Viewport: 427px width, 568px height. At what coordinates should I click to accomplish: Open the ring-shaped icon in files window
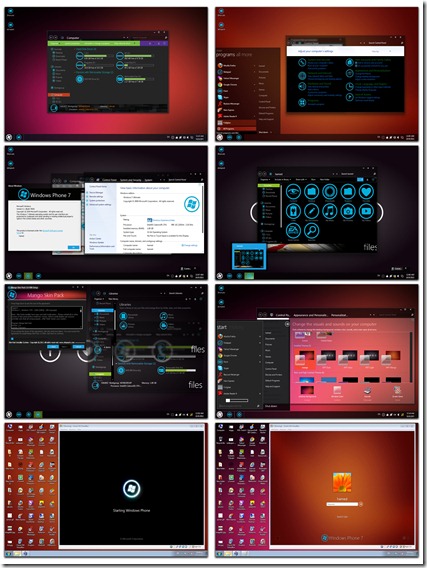pos(329,192)
